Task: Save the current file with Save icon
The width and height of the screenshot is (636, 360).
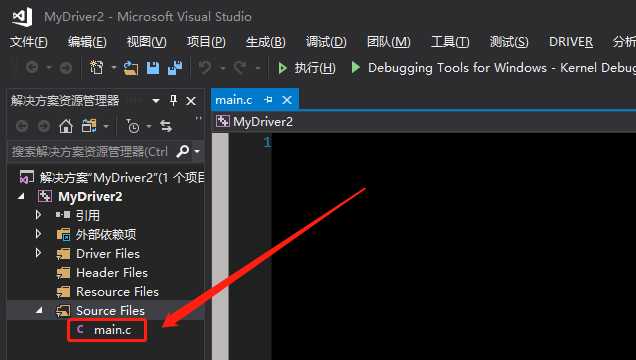Action: [x=153, y=68]
